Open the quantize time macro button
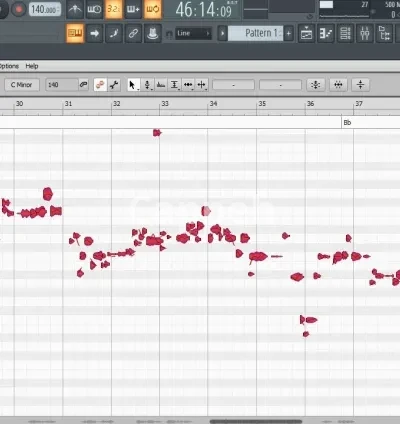 click(338, 85)
